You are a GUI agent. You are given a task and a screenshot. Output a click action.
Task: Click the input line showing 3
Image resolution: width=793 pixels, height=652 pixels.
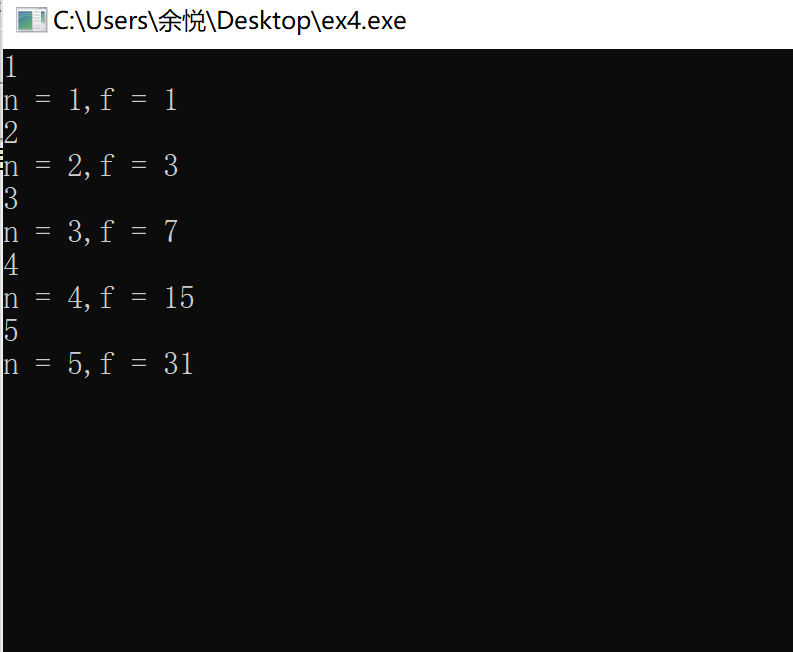coord(11,199)
